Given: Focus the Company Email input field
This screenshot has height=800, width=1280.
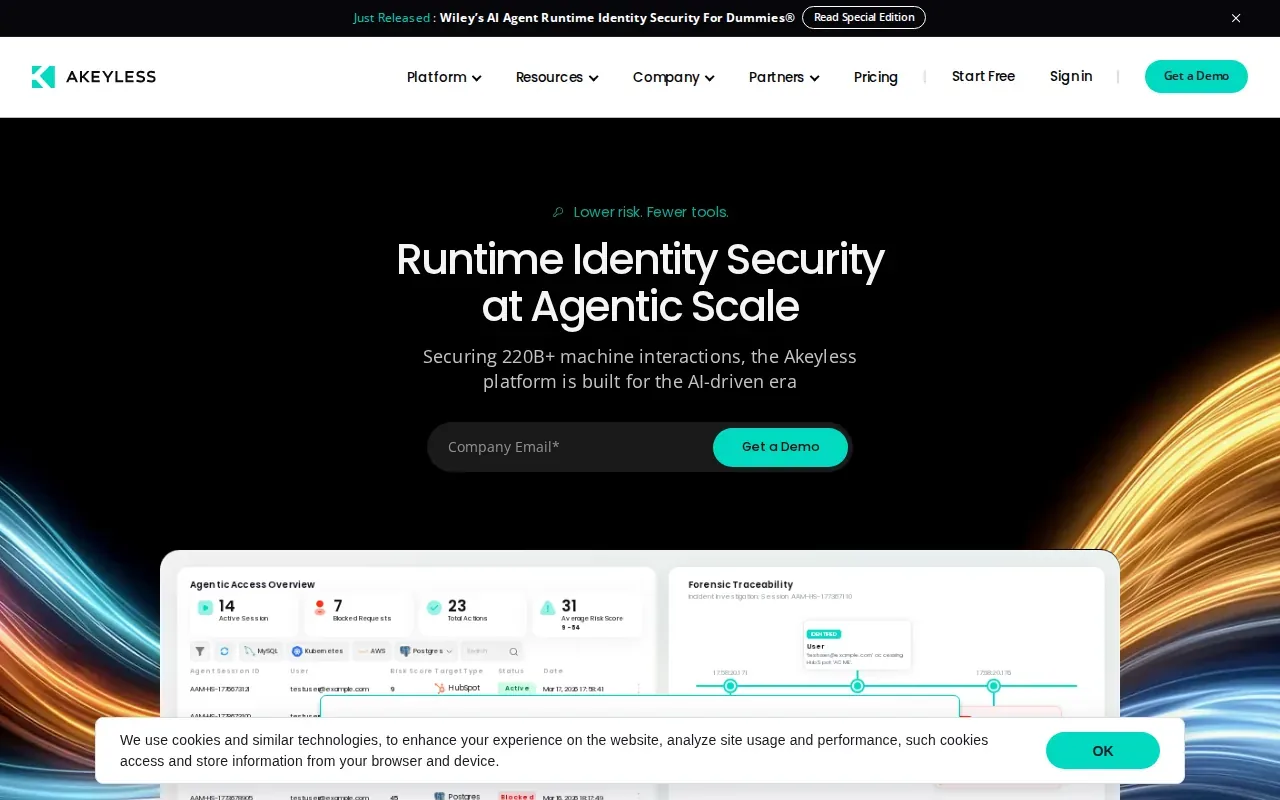Looking at the screenshot, I should point(570,447).
